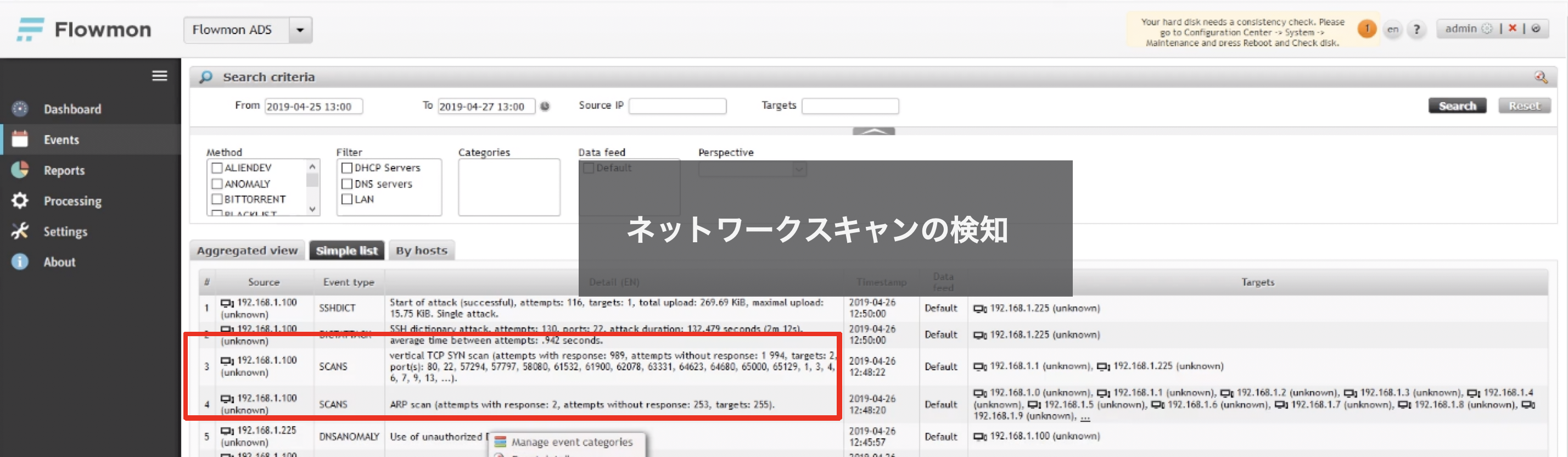Viewport: 1568px width, 457px height.
Task: Enable the ALIENDEV method checkbox
Action: [217, 168]
